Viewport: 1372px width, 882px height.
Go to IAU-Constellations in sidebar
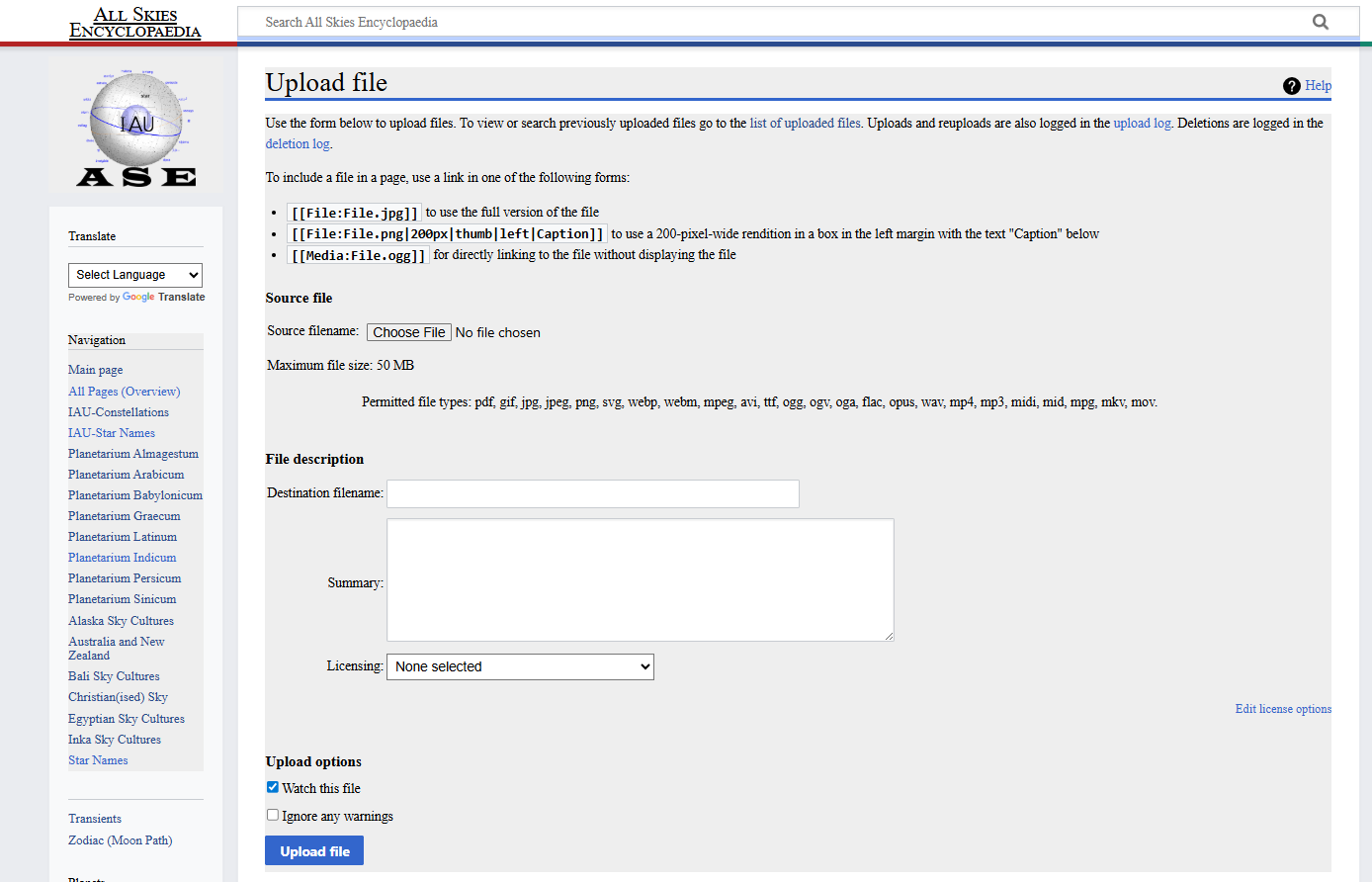pos(119,412)
